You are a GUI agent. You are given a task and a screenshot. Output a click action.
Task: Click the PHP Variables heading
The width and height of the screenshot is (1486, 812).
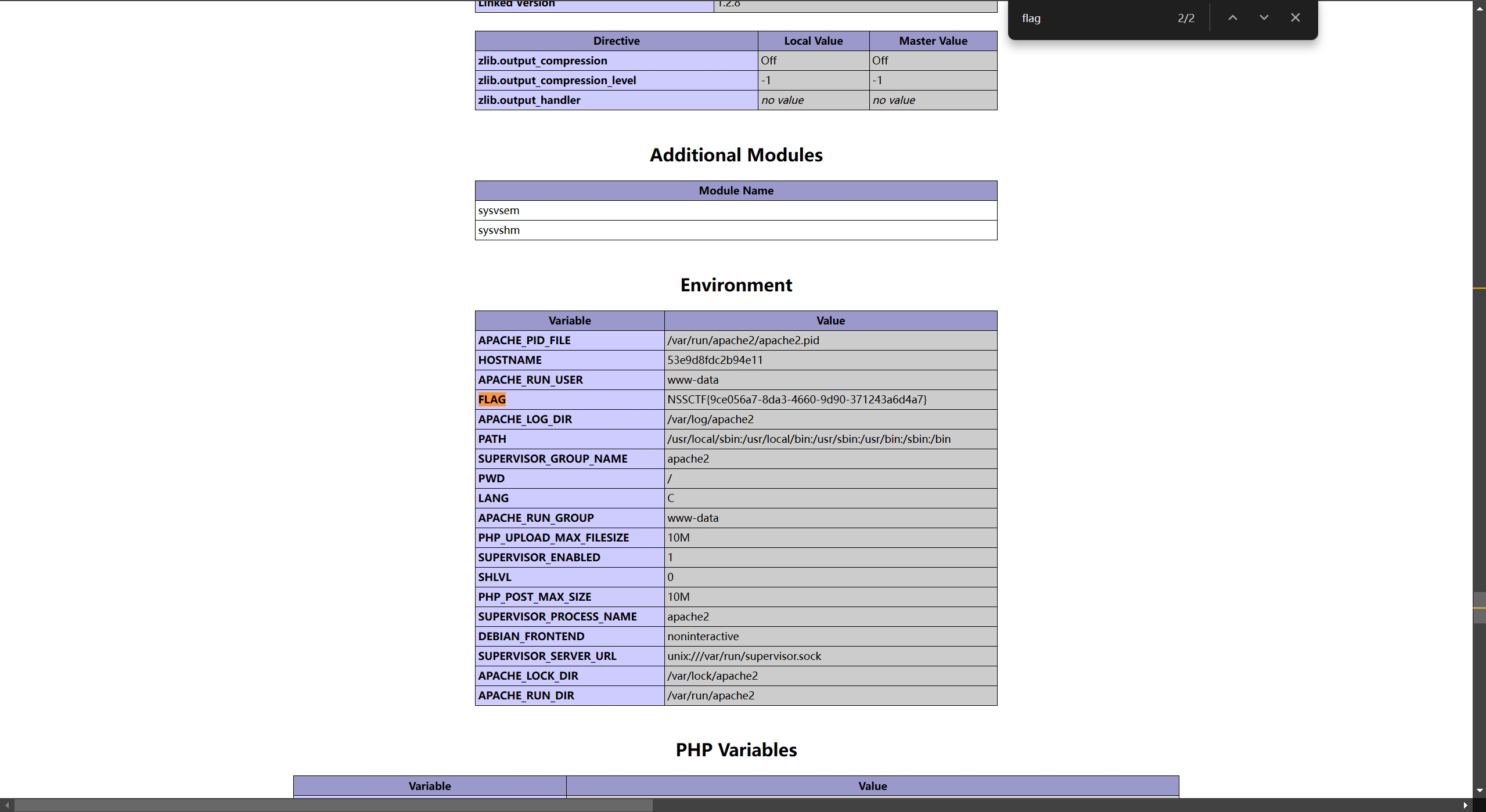(736, 750)
